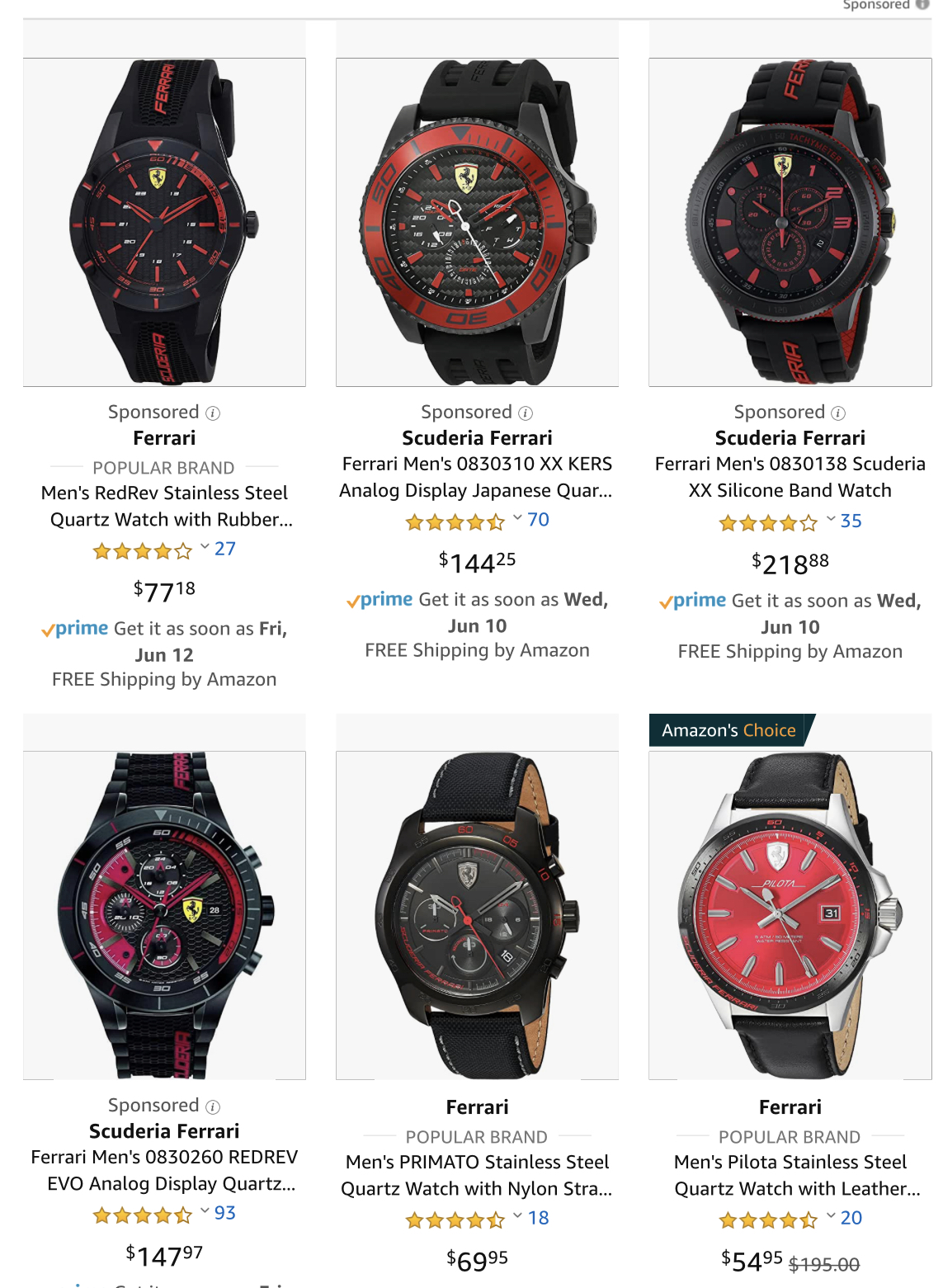Screen dimensions: 943x1288
Task: Click the Amazon's Choice badge
Action: (732, 730)
